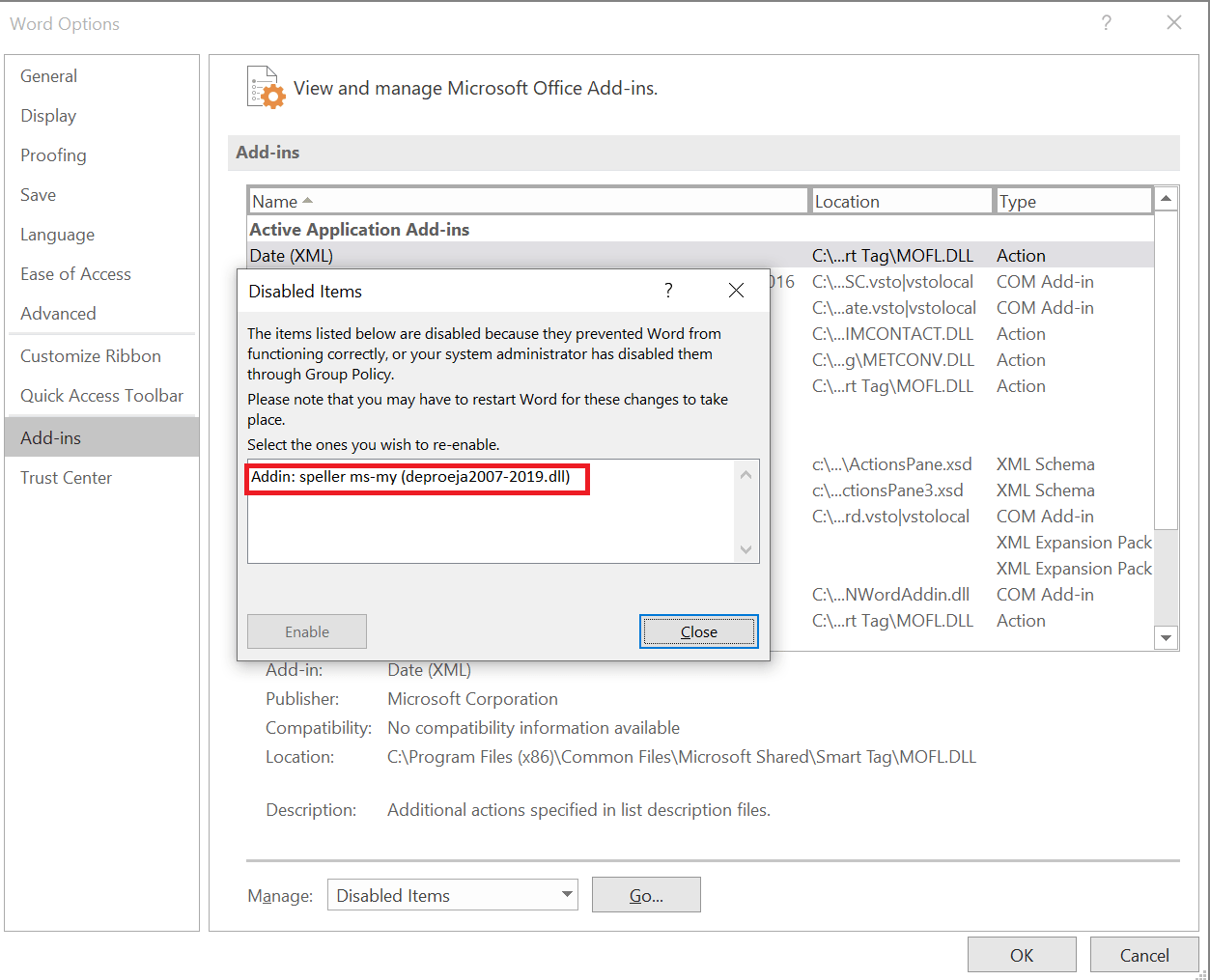Cancel the Word Options dialog

[1143, 955]
